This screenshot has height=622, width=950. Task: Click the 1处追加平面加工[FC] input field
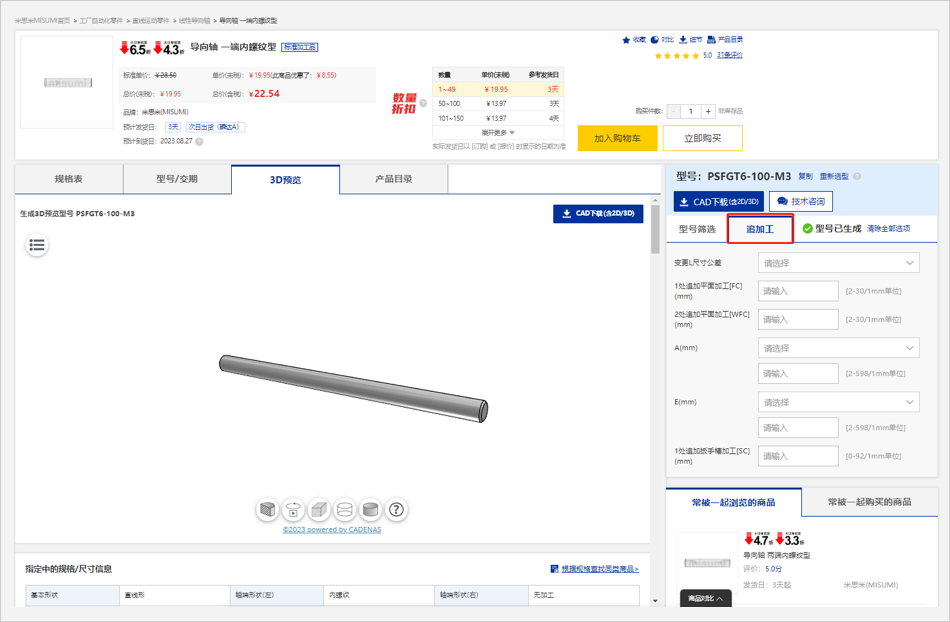[798, 291]
